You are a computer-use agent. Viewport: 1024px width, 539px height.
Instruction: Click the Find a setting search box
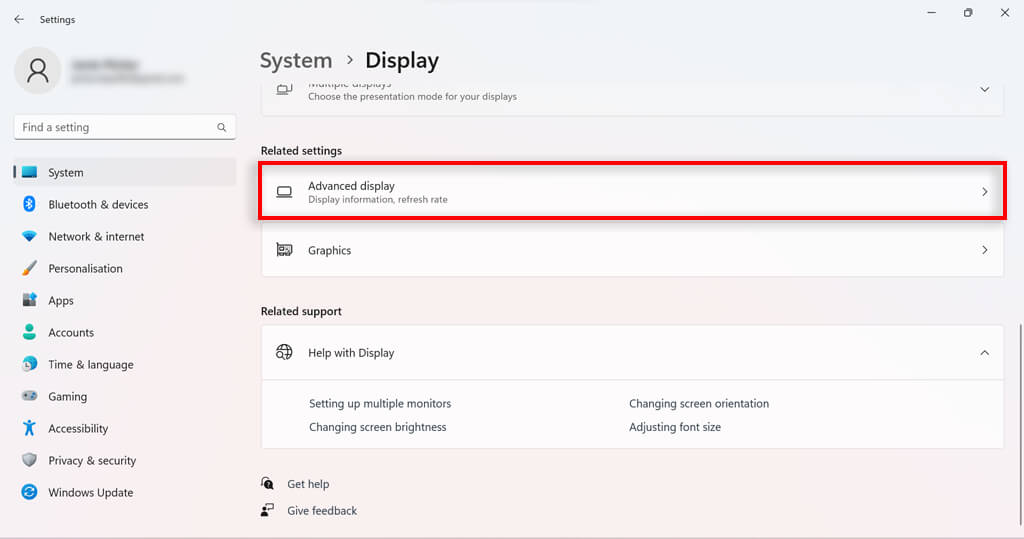coord(115,127)
